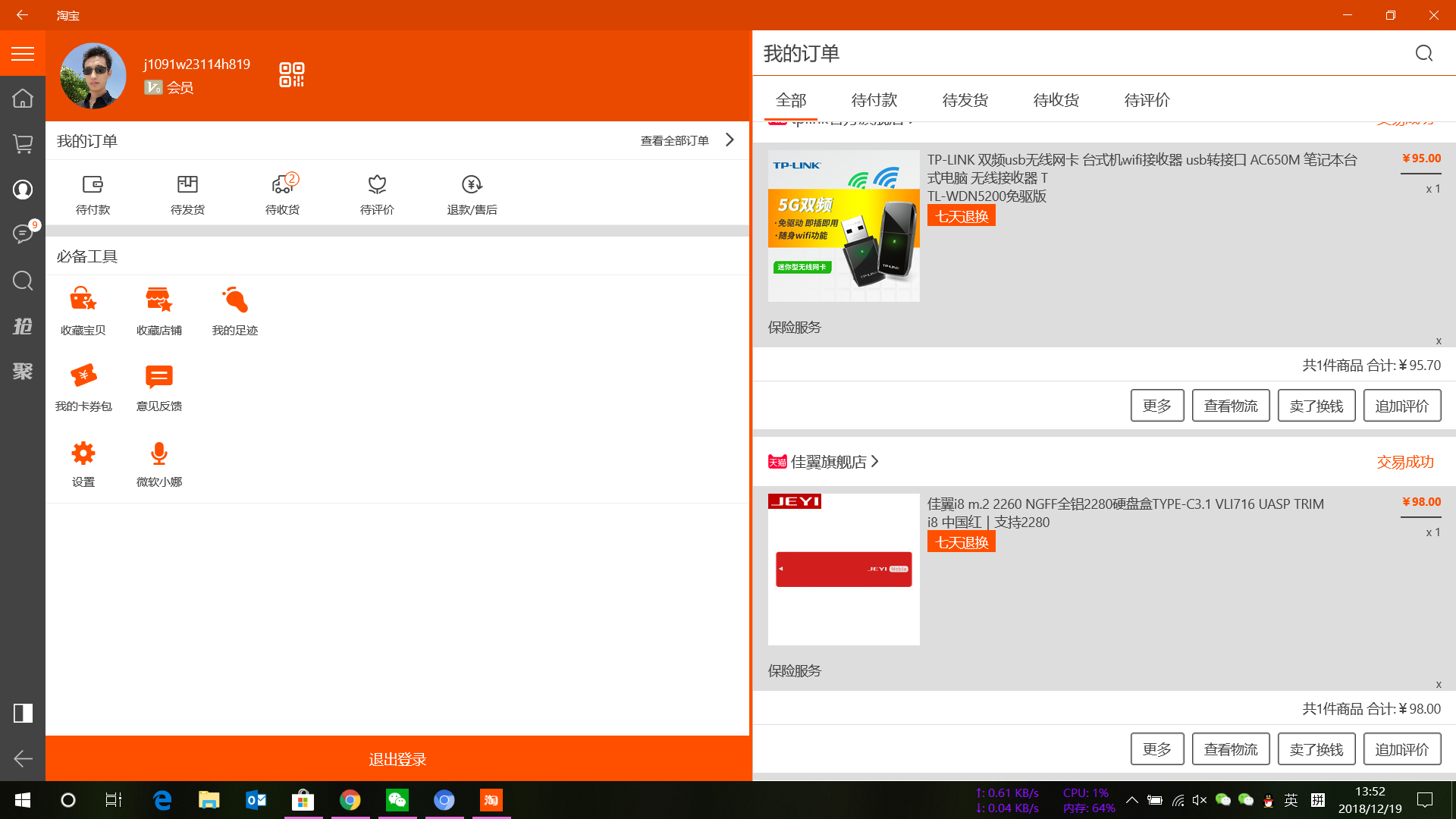
Task: Open the Taobao taskbar icon
Action: coord(491,800)
